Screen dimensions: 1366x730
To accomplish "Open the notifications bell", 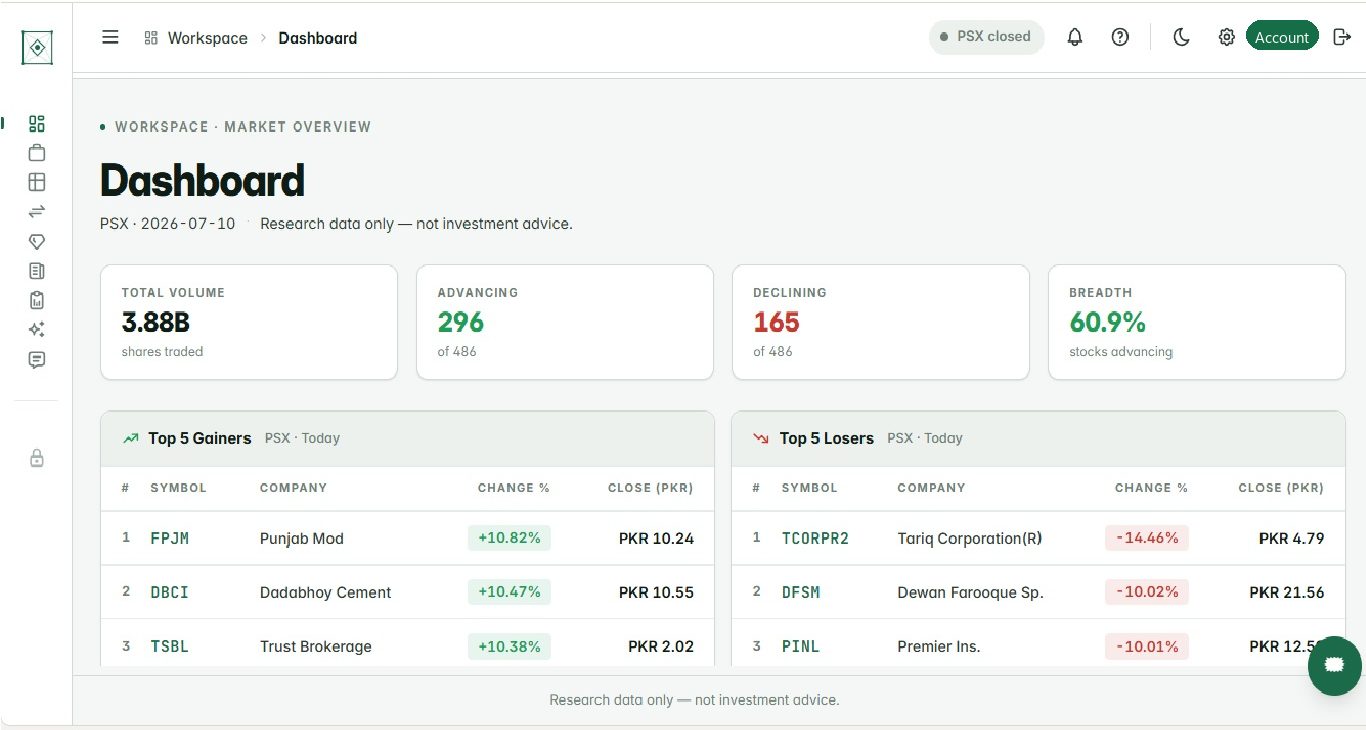I will point(1075,37).
